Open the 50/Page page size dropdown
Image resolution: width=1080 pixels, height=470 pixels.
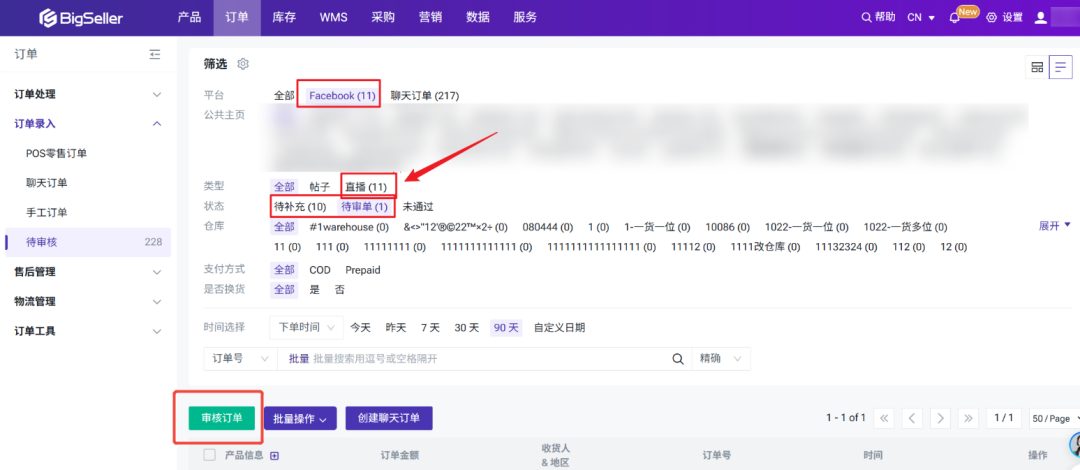[x=1051, y=418]
